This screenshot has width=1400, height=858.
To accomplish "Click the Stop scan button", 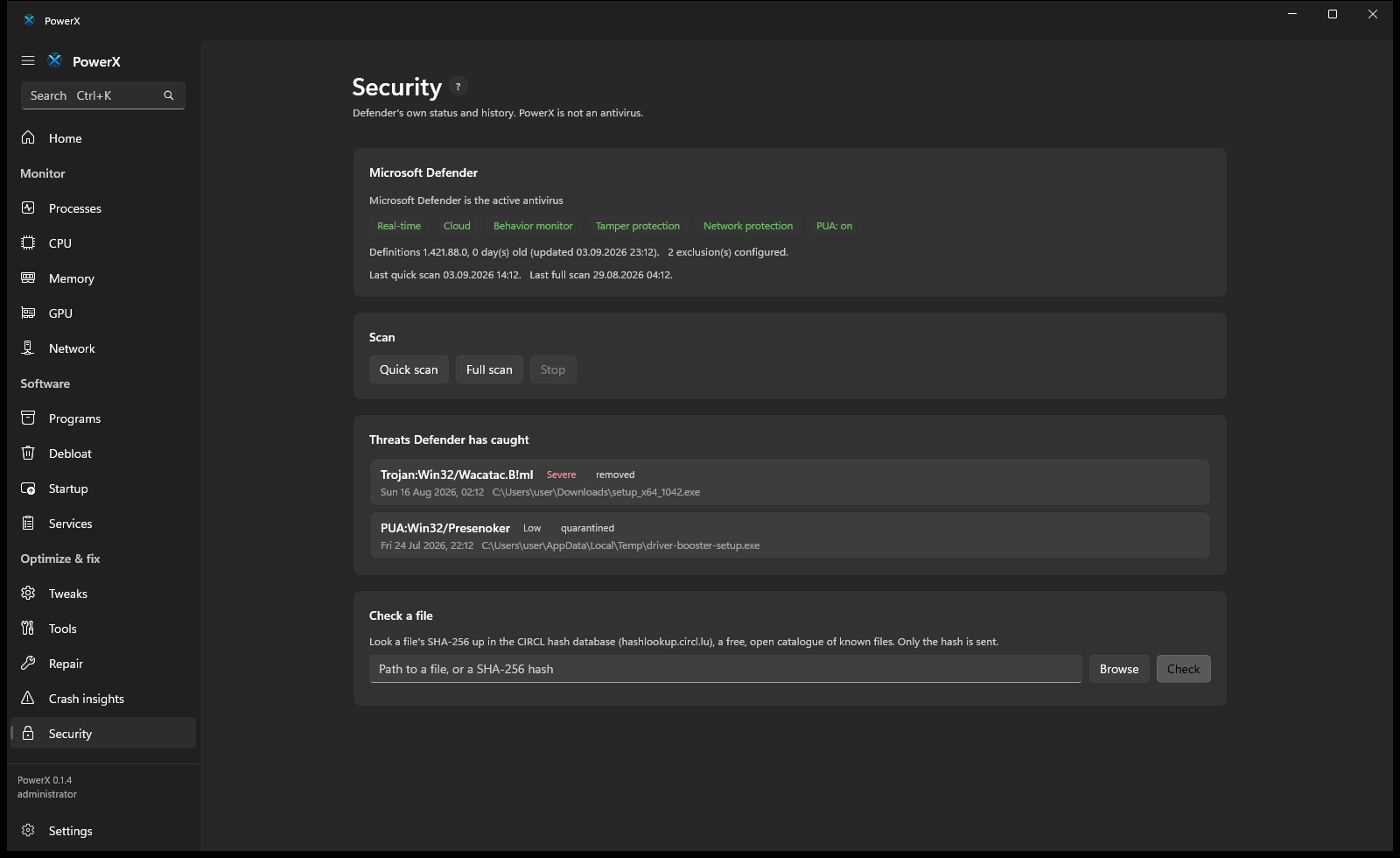I will (x=553, y=369).
